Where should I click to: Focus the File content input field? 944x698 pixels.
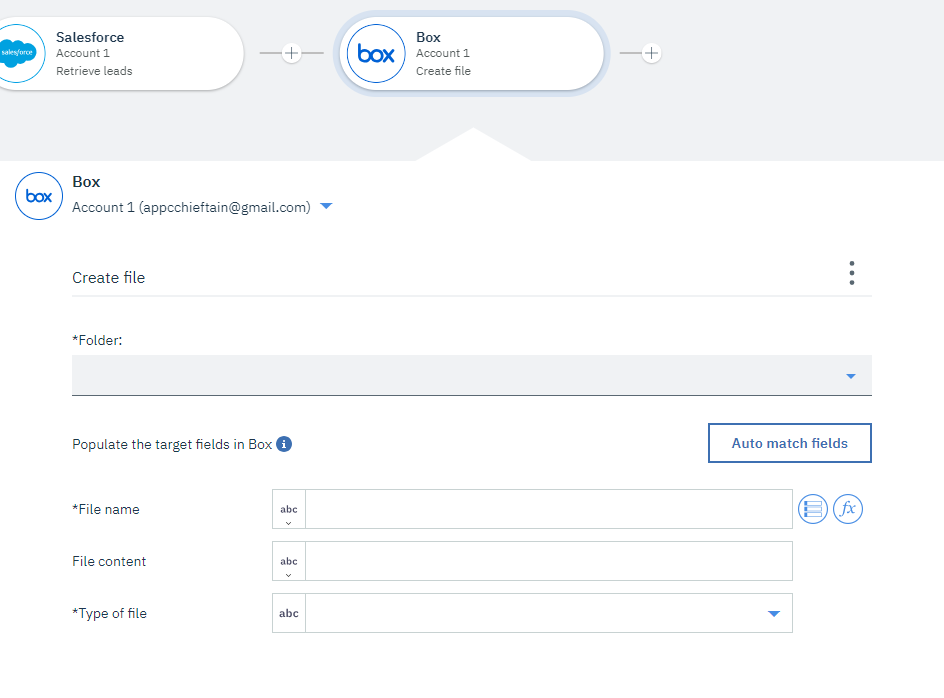(x=548, y=561)
